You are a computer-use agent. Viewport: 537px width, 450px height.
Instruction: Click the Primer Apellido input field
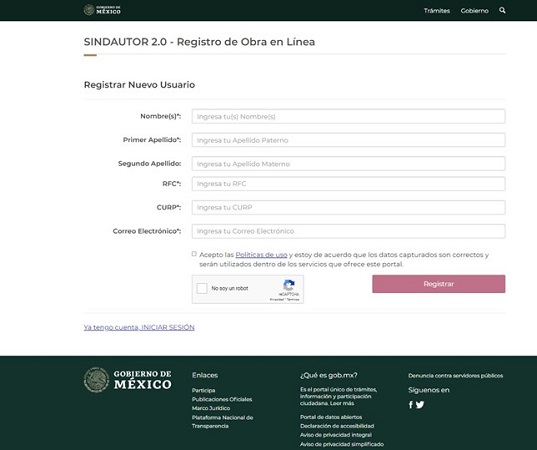click(x=348, y=140)
